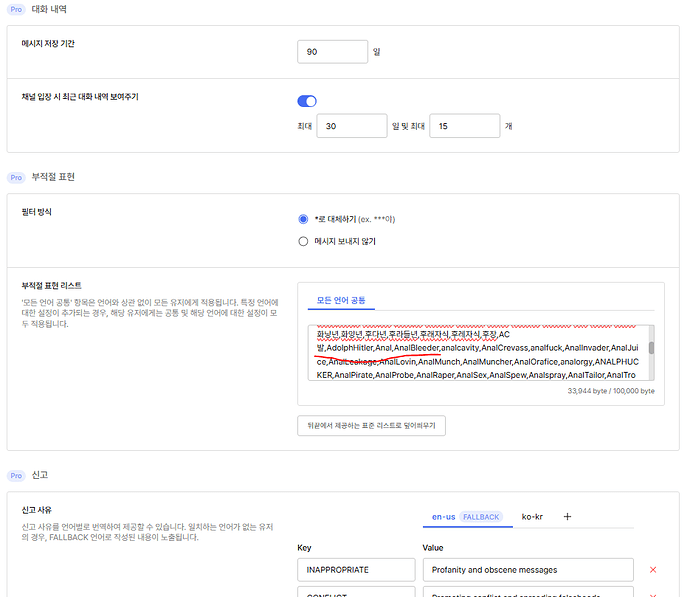Screen dimensions: 690x597
Task: Click the Value column header
Action: pyautogui.click(x=433, y=548)
